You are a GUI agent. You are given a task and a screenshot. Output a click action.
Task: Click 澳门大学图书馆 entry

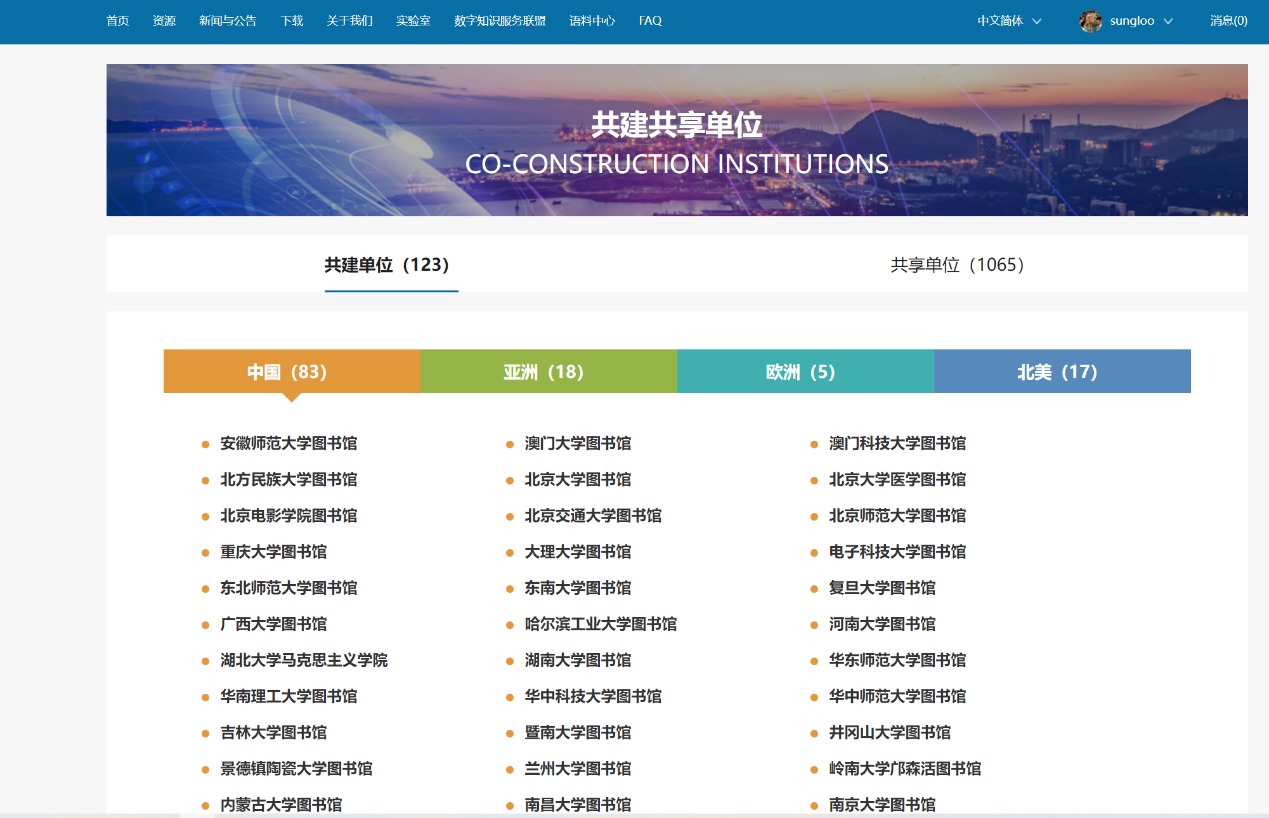578,443
